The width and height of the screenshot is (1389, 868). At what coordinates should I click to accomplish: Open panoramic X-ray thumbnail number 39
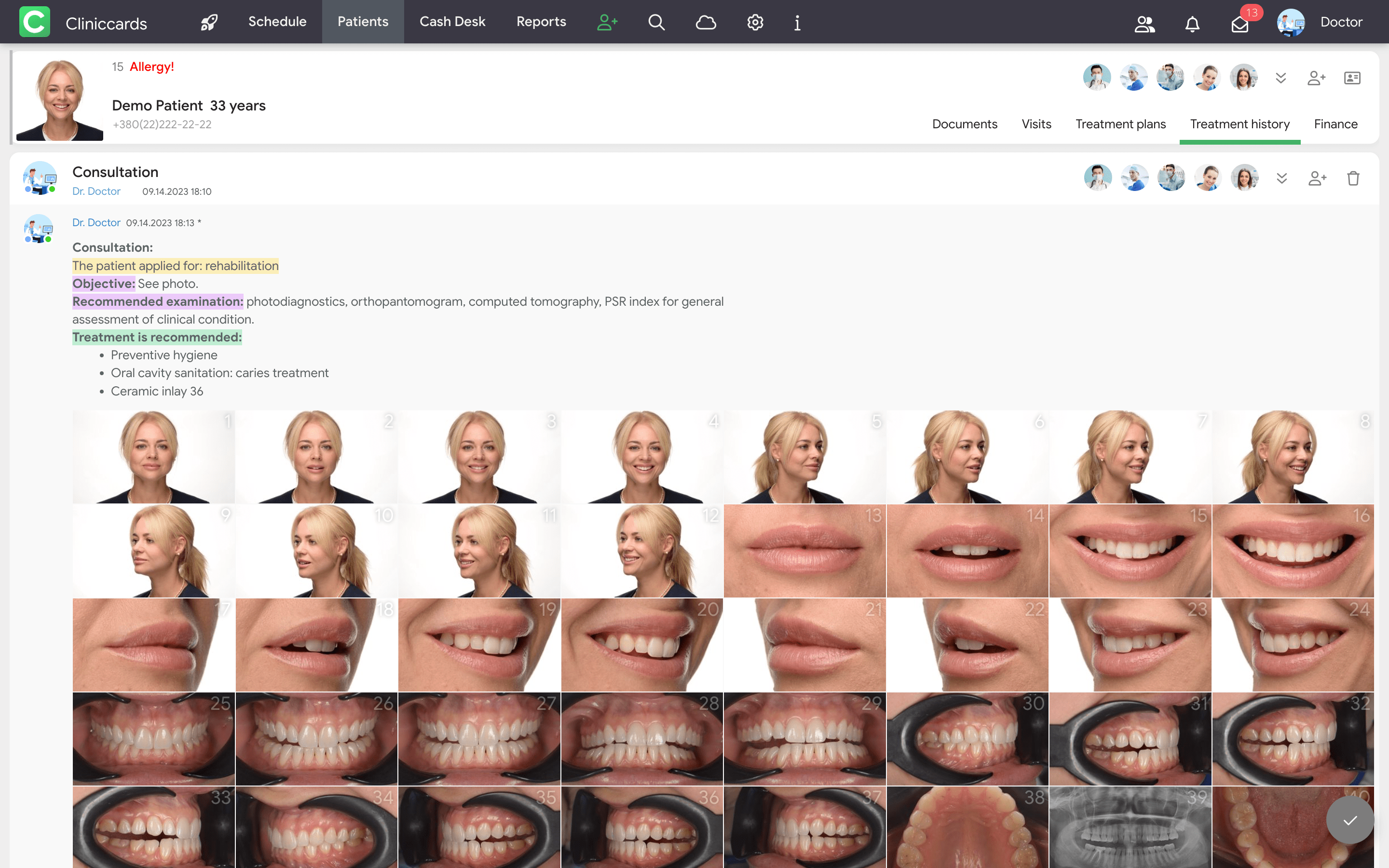[1130, 827]
